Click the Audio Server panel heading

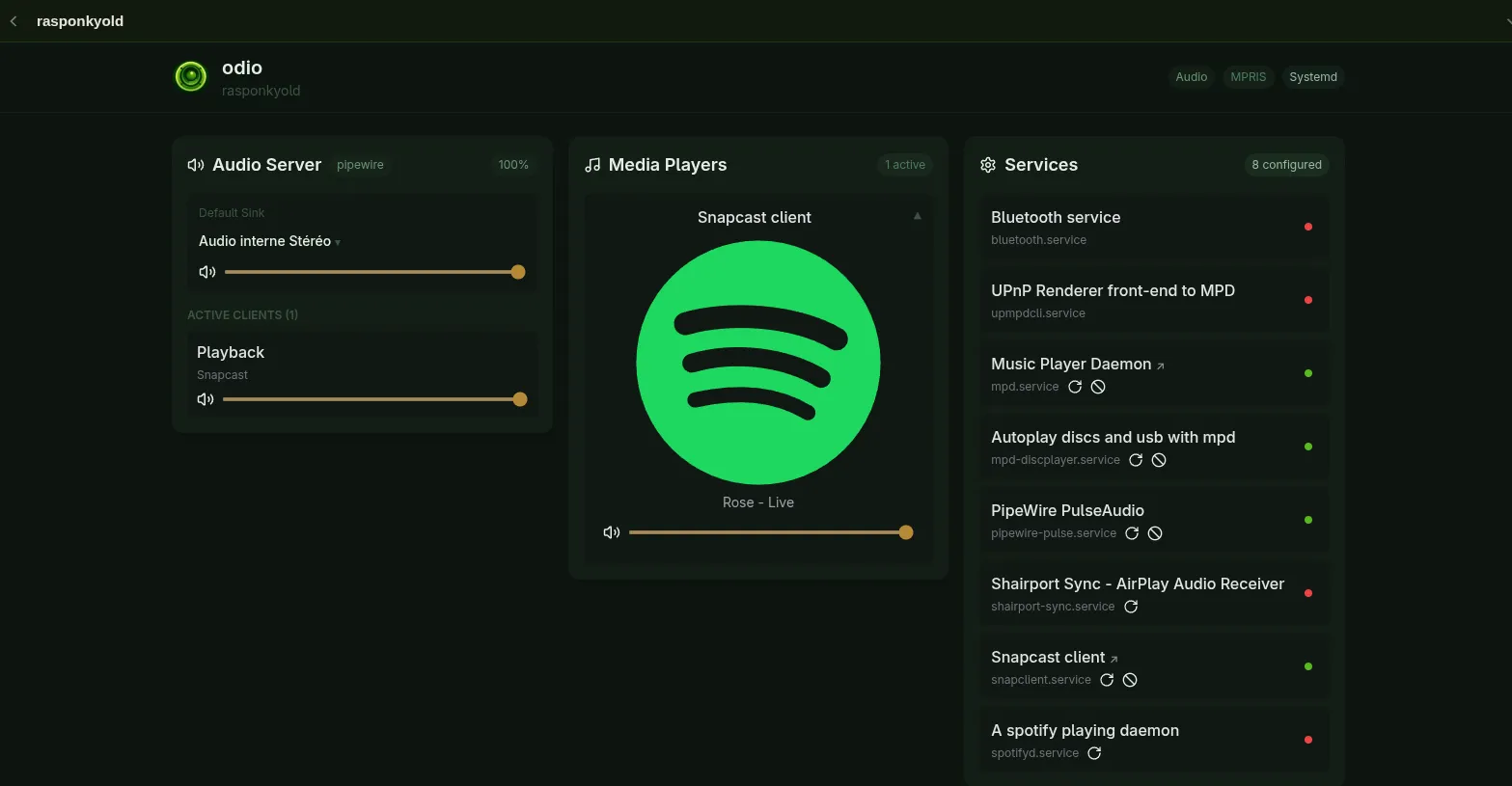pos(267,165)
